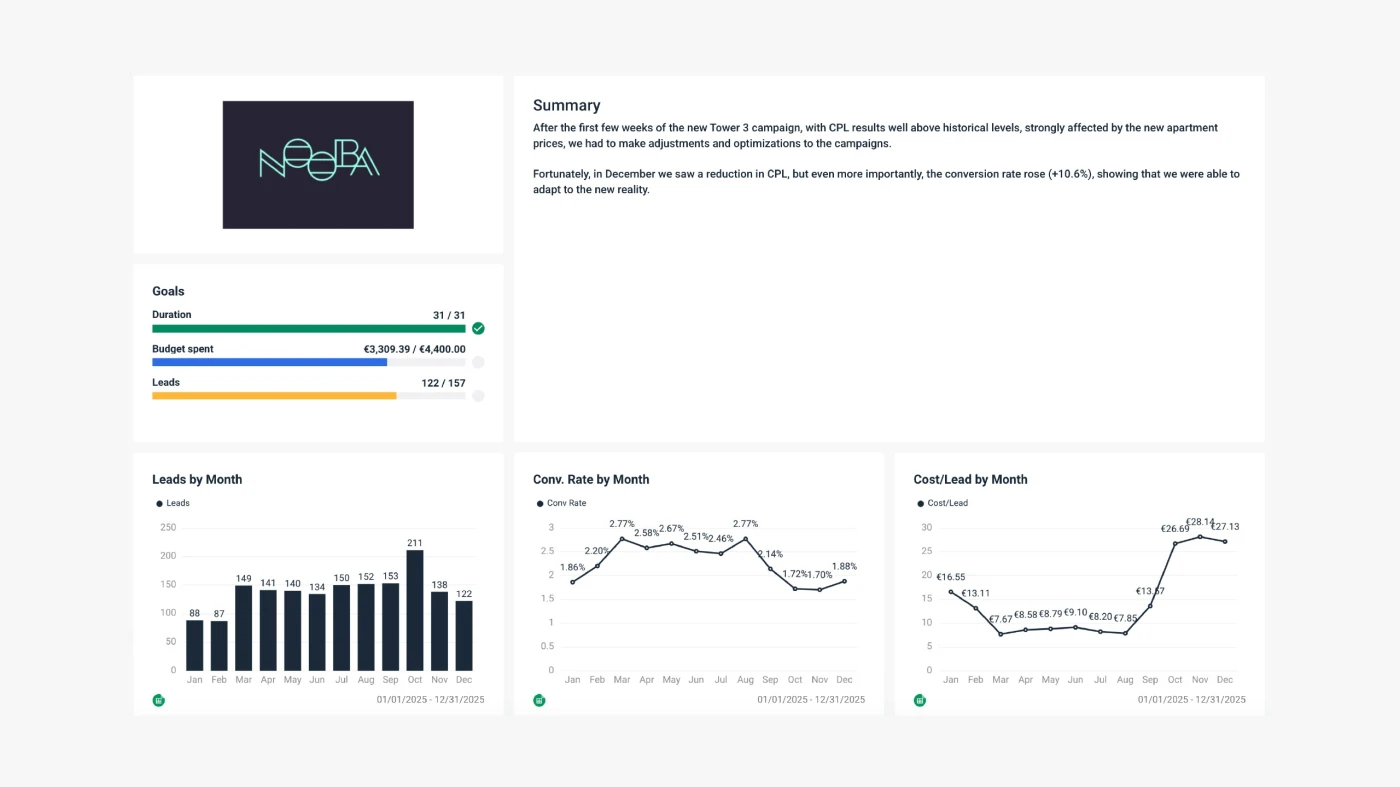Click the green Duration progress bar
1400x787 pixels.
(308, 328)
